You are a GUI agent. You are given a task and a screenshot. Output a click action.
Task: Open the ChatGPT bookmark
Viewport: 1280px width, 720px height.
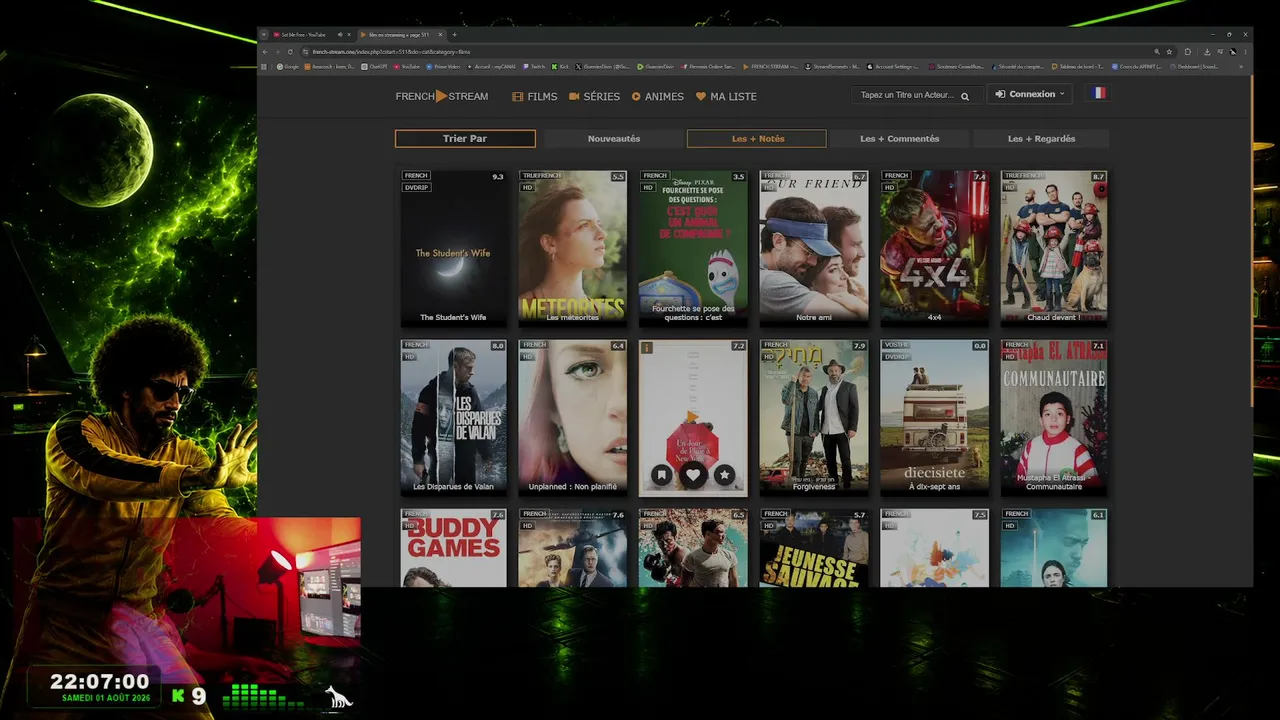[x=375, y=67]
